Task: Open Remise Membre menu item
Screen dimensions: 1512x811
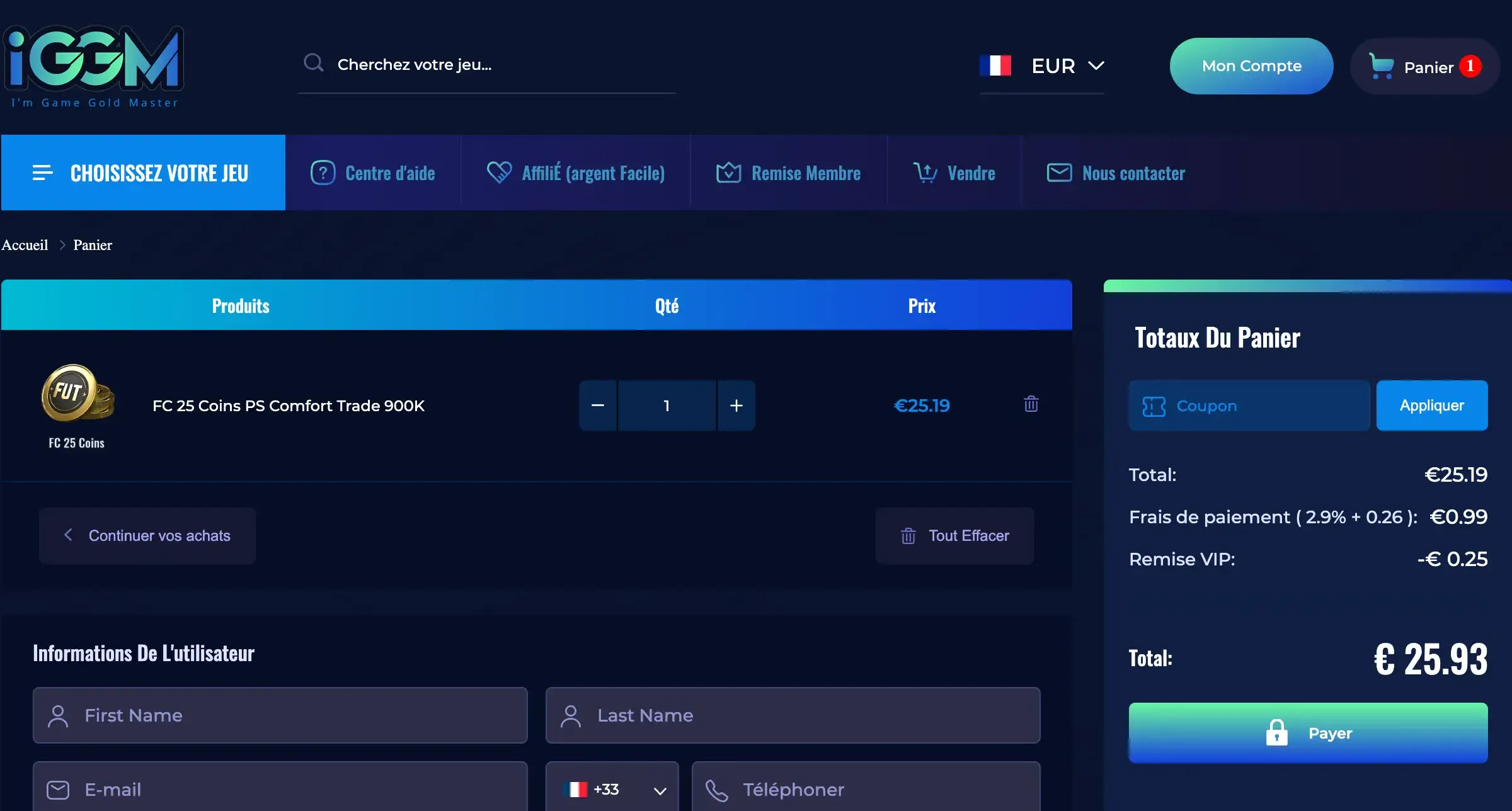Action: point(789,173)
